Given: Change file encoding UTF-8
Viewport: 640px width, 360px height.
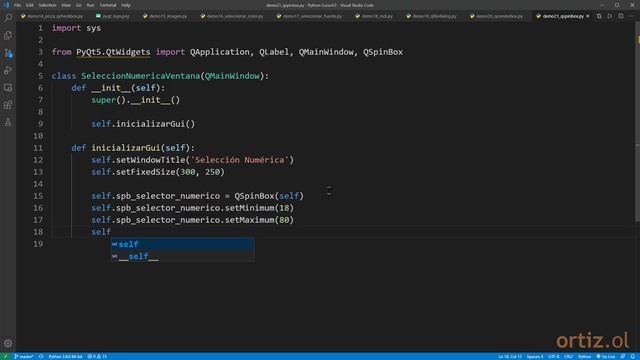Looking at the screenshot, I should (x=553, y=356).
